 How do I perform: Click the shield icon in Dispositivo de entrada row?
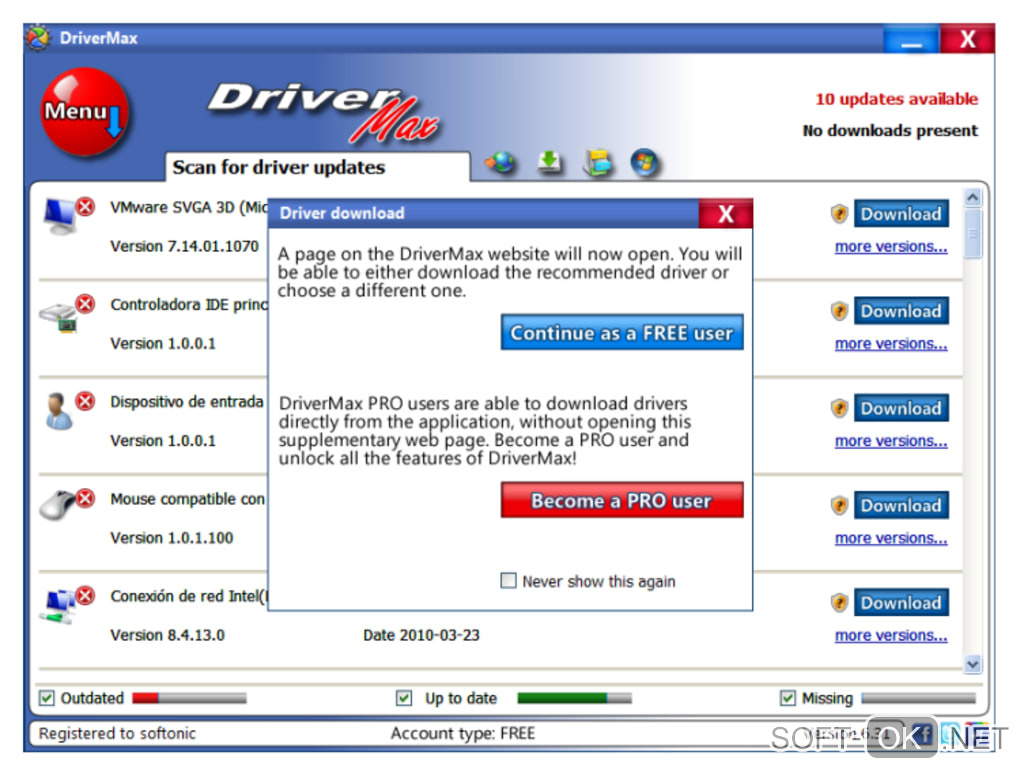(839, 408)
